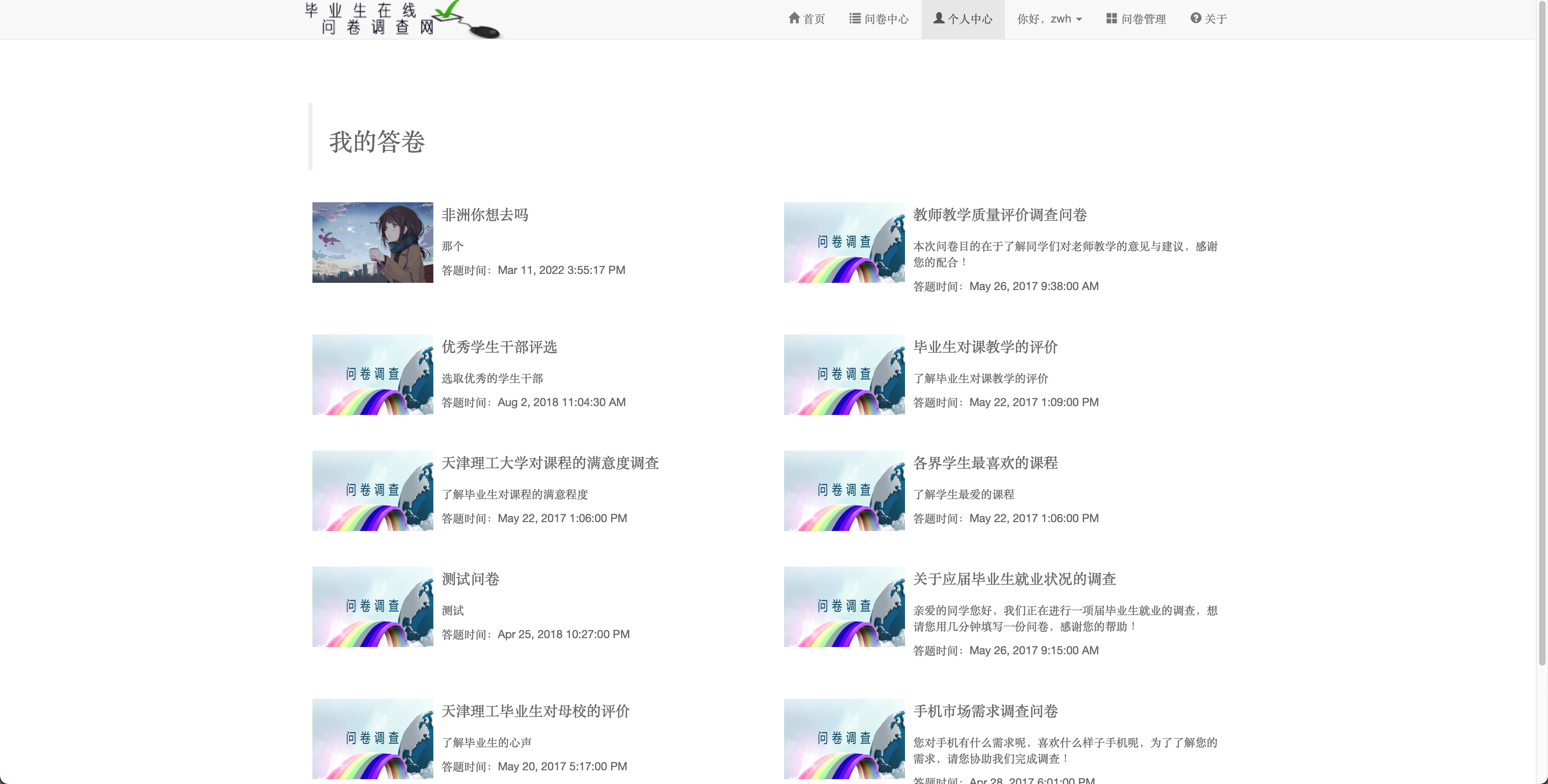Open the 教师教学质量评价调查问卷 title link
This screenshot has height=784, width=1548.
(x=999, y=215)
